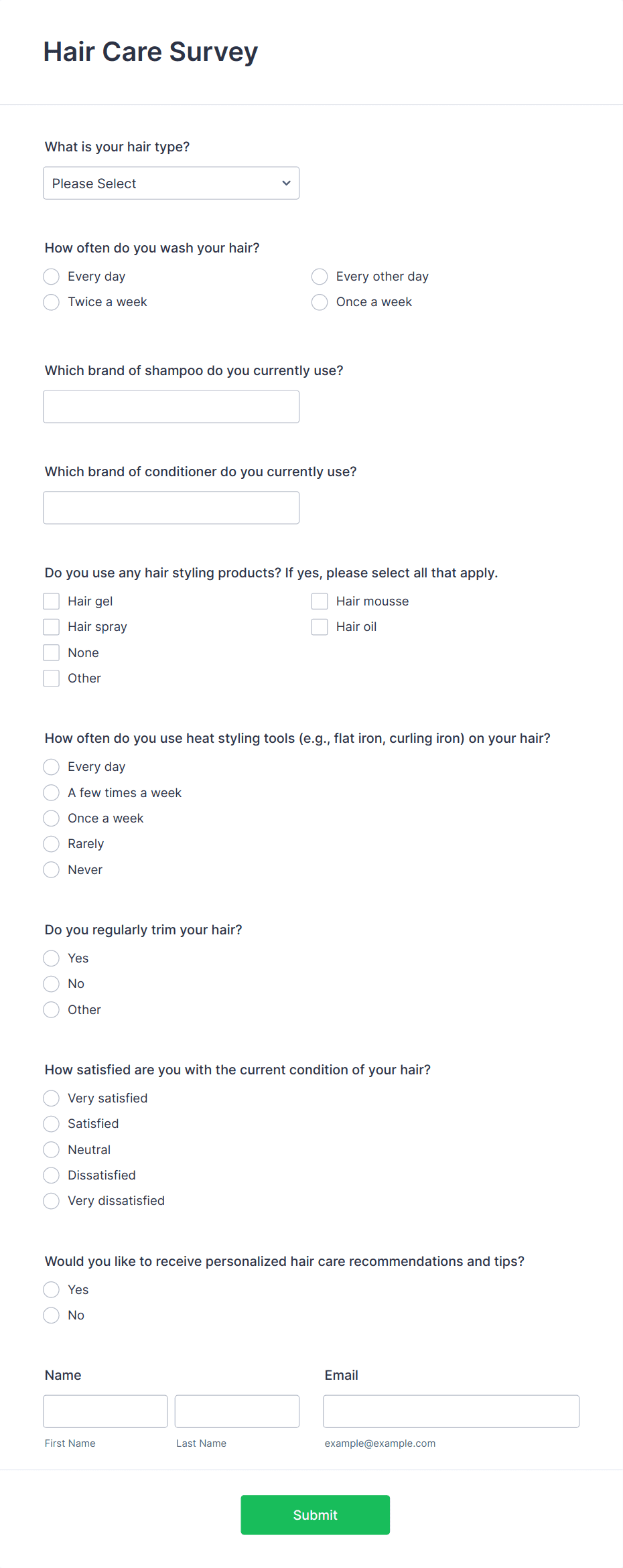
Task: Click the Submit button
Action: click(315, 1515)
